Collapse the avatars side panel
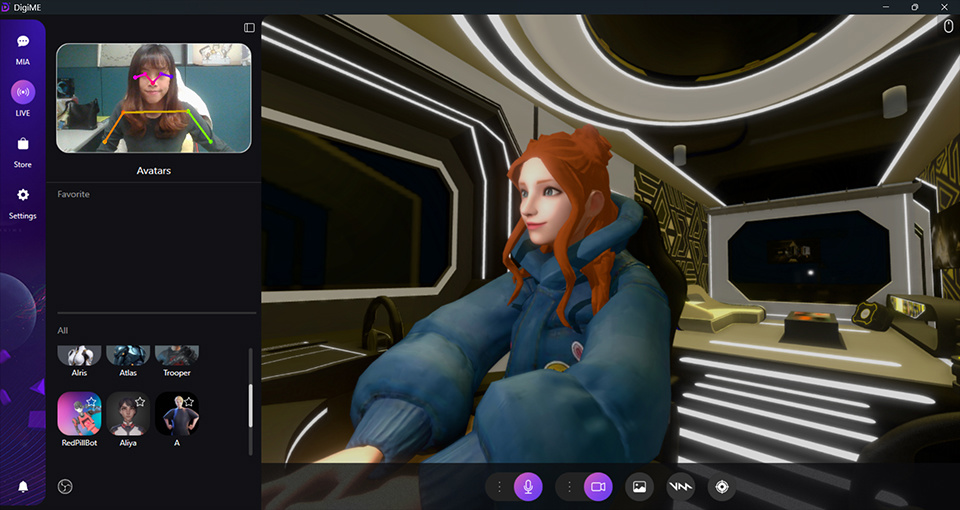Screen dimensions: 960x510 249,27
